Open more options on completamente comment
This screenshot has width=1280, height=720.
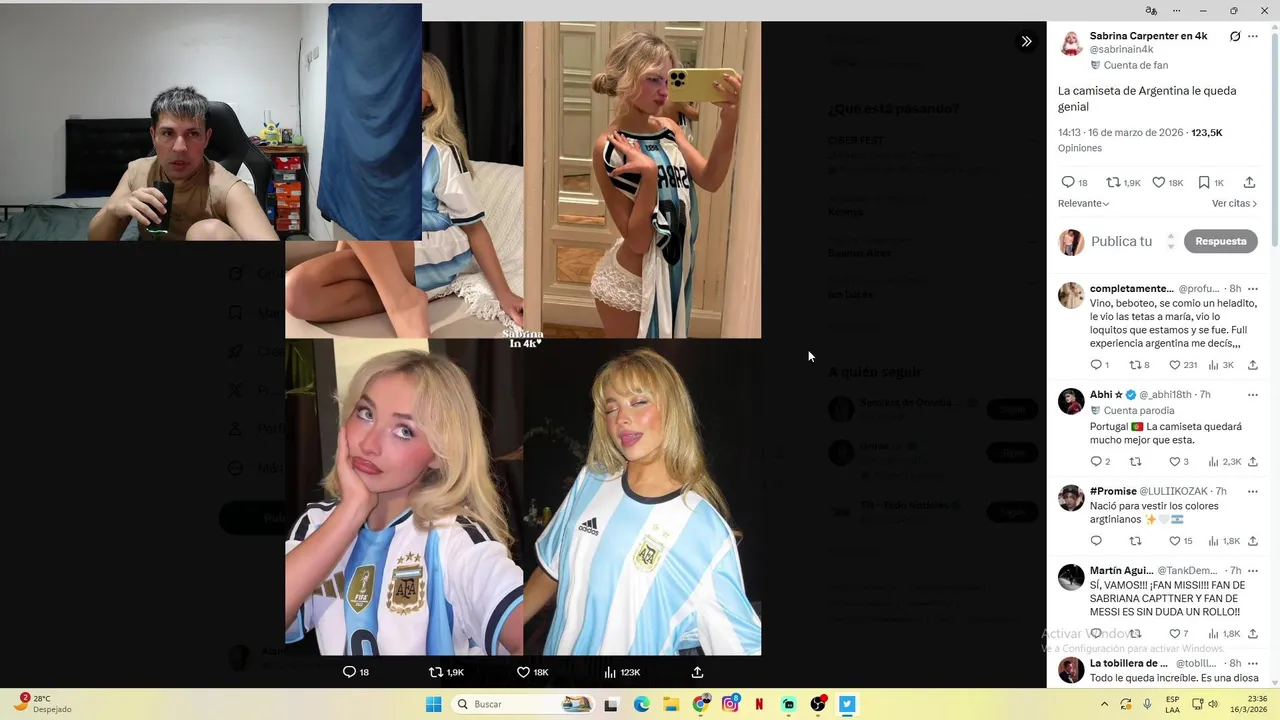tap(1253, 288)
